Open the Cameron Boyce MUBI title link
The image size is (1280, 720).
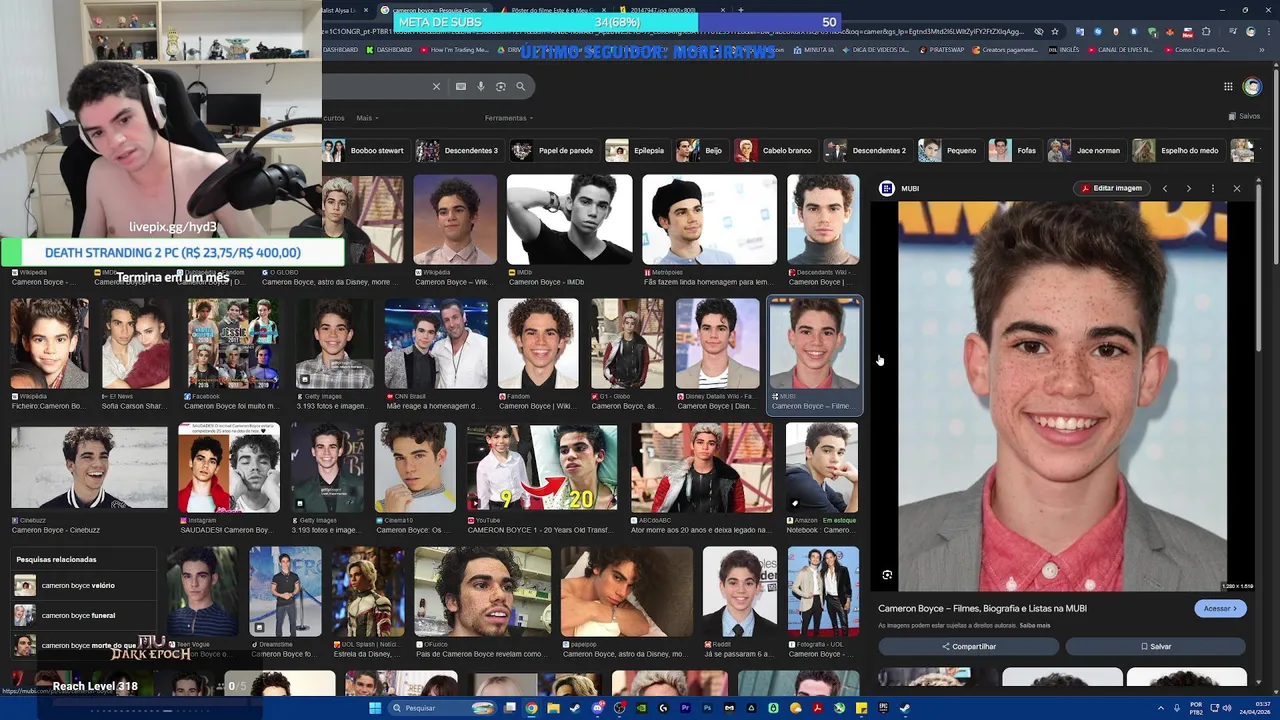[982, 608]
